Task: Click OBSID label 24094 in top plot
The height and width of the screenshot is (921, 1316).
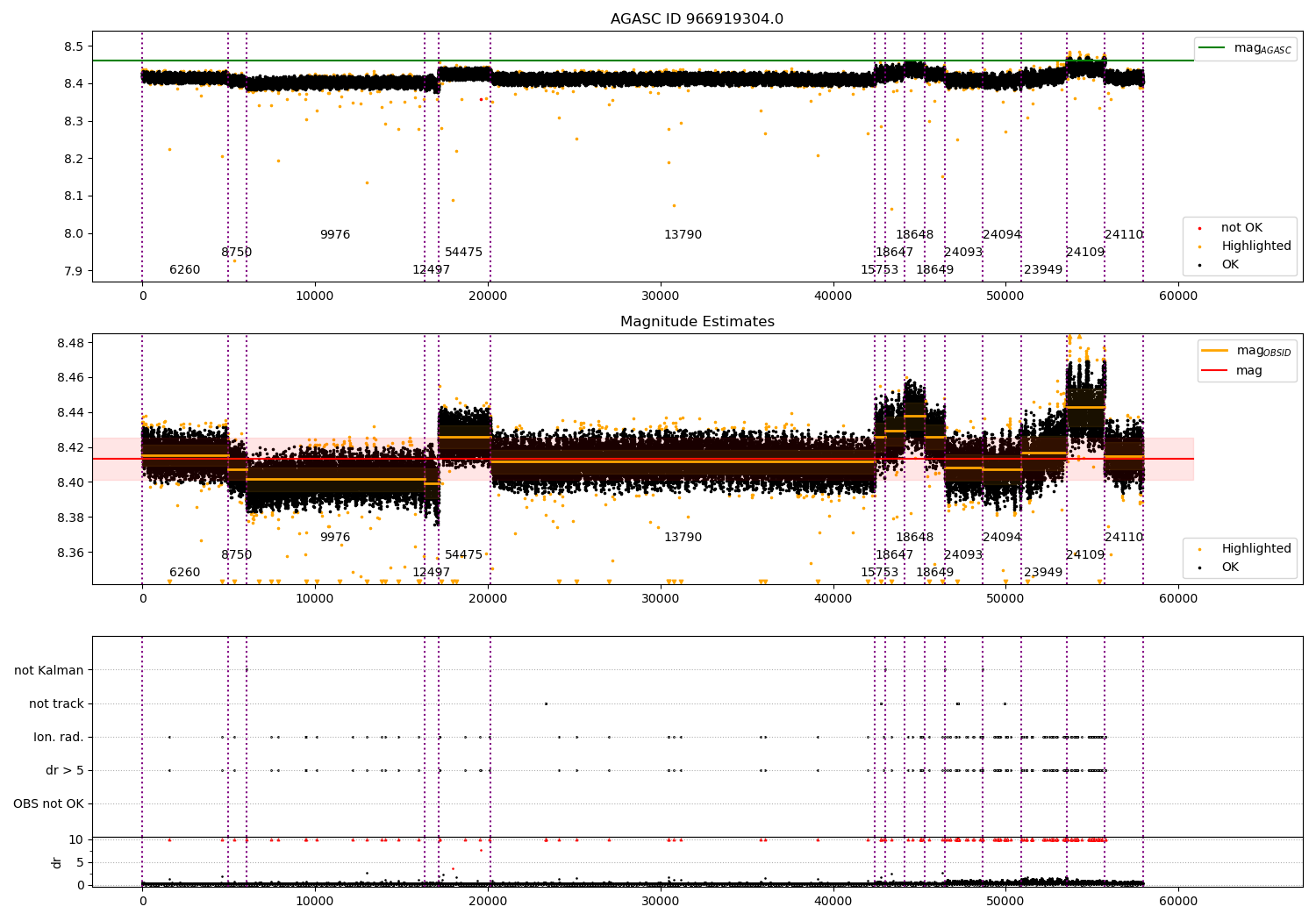Action: click(1002, 235)
